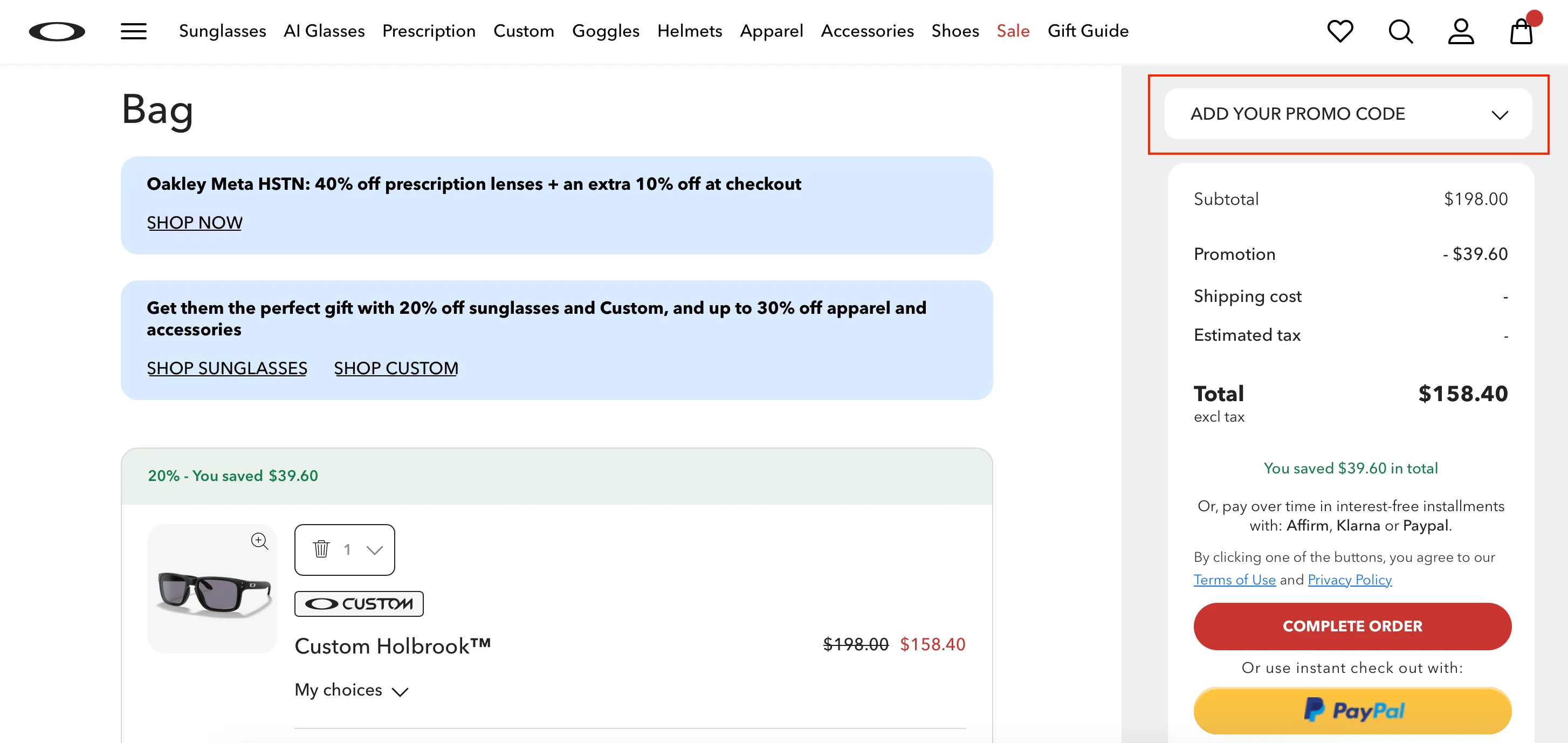
Task: Check out with the PayPal button
Action: pyautogui.click(x=1352, y=710)
